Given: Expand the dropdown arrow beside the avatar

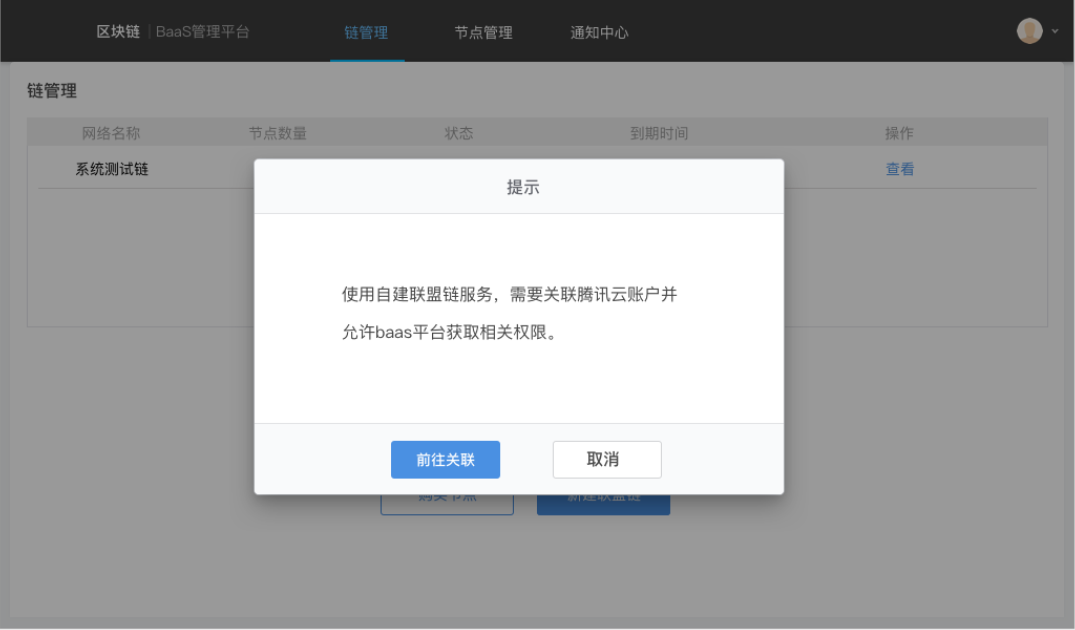Looking at the screenshot, I should coord(1055,32).
